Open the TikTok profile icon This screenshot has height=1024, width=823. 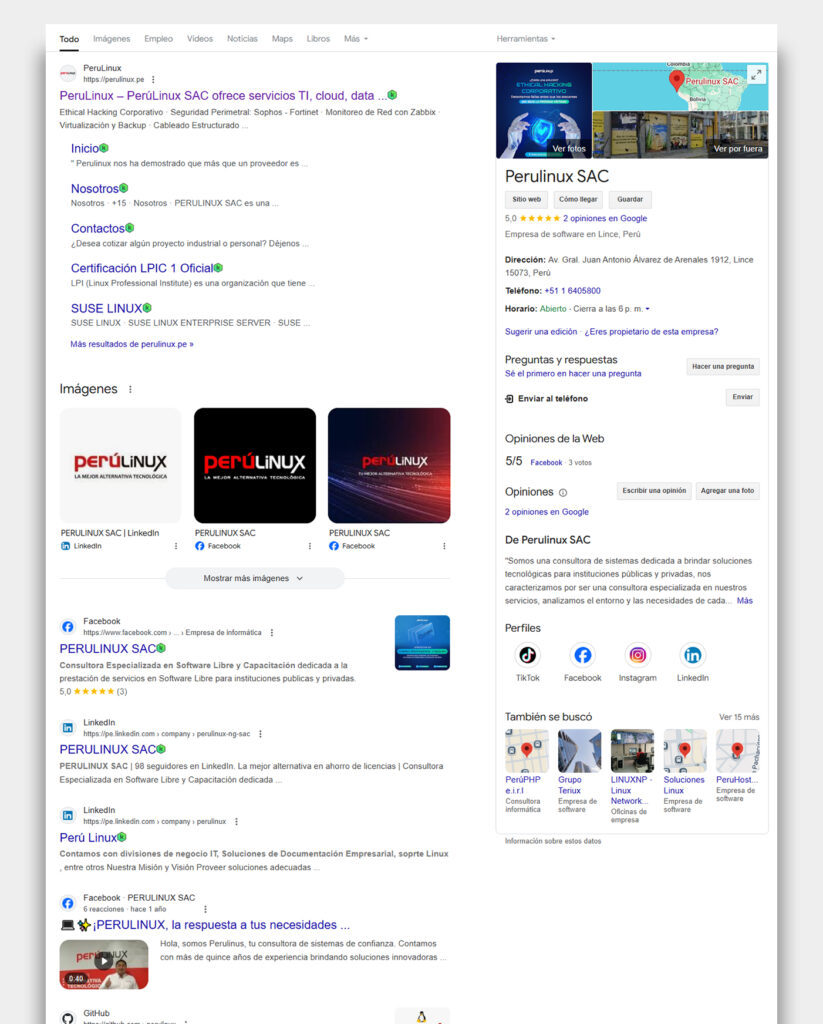(527, 656)
